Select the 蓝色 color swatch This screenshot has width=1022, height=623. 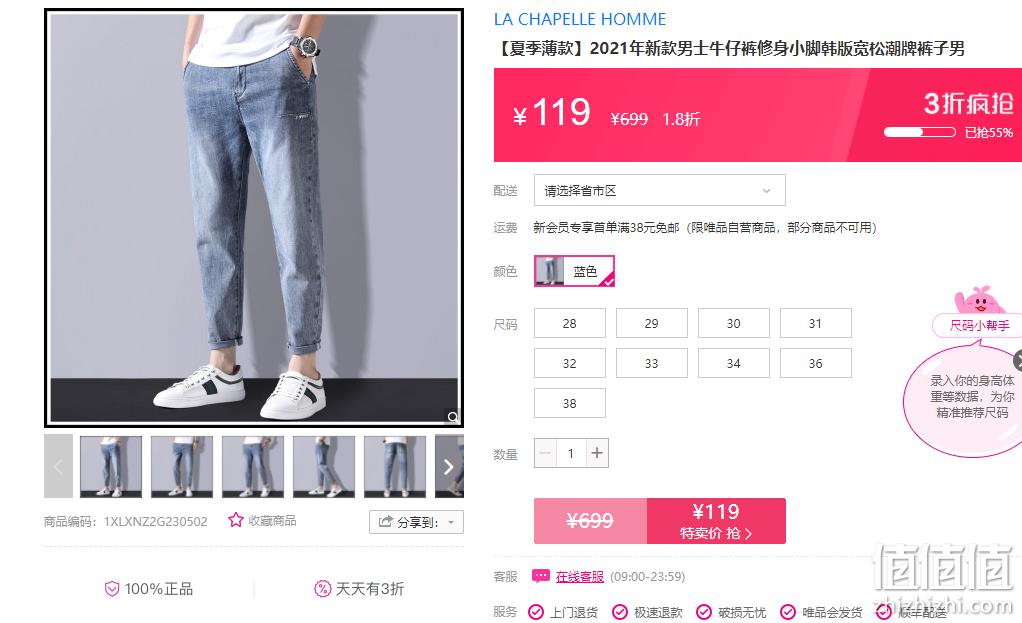(574, 271)
